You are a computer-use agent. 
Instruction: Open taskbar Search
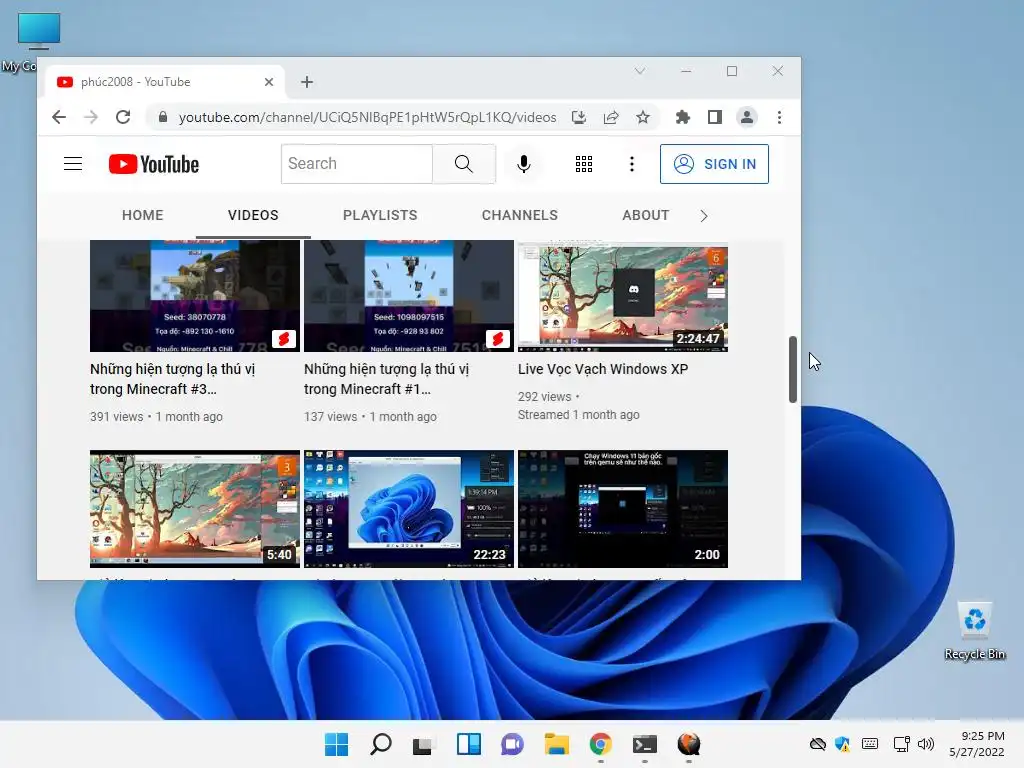pos(381,744)
